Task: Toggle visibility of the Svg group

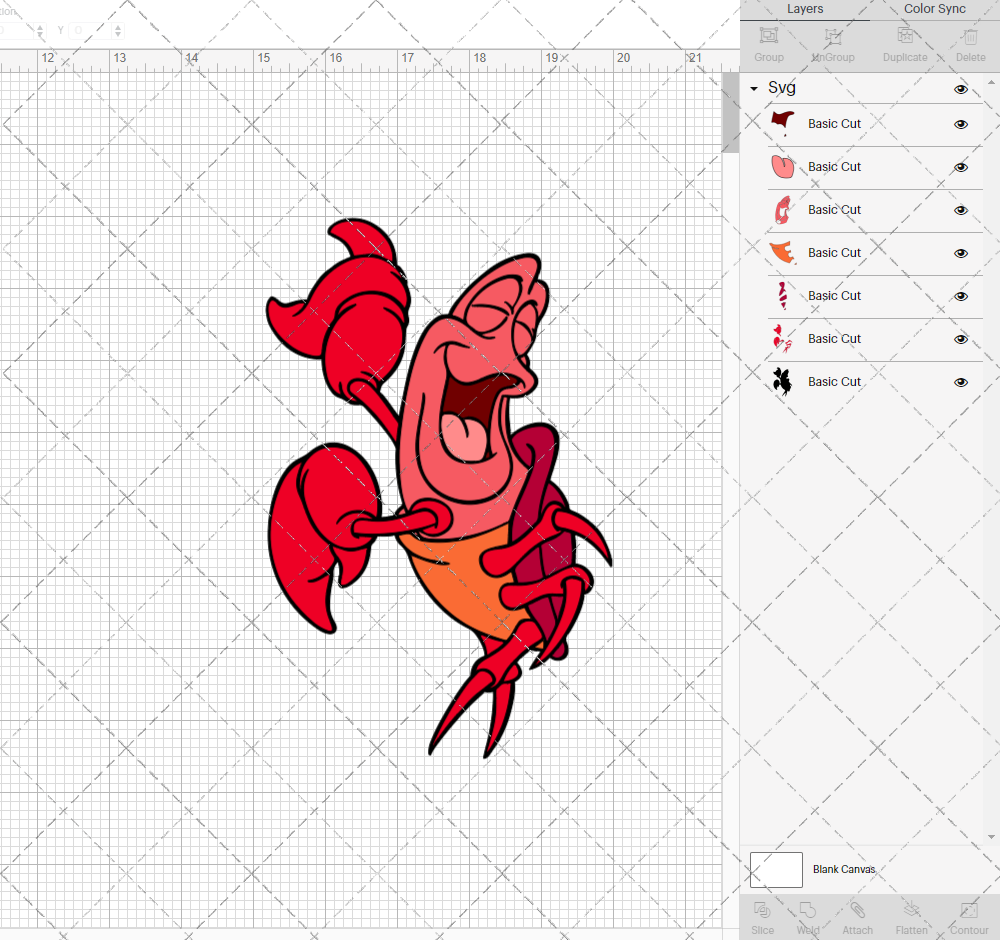Action: [x=960, y=88]
